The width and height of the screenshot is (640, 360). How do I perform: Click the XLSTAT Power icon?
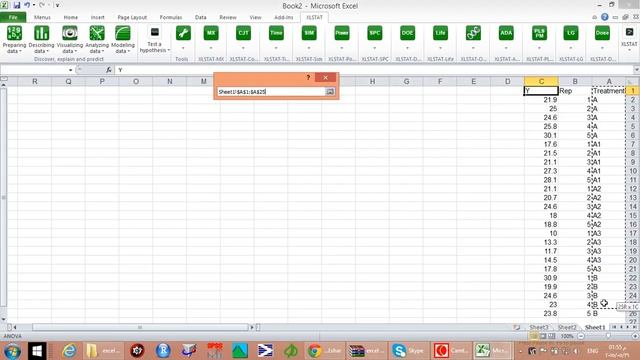[342, 33]
